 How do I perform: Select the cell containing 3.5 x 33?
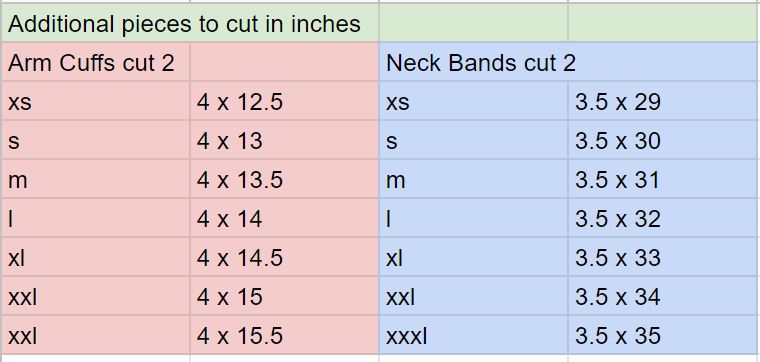pos(663,257)
